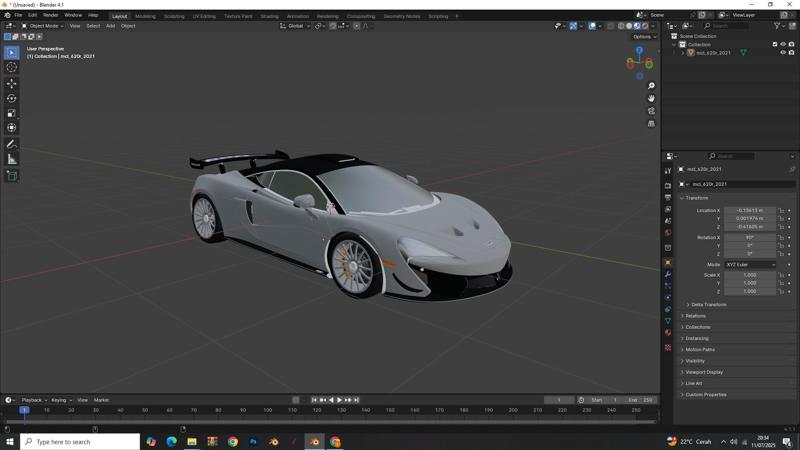800x450 pixels.
Task: Uncheck the Collection exclude checkbox
Action: coord(775,44)
